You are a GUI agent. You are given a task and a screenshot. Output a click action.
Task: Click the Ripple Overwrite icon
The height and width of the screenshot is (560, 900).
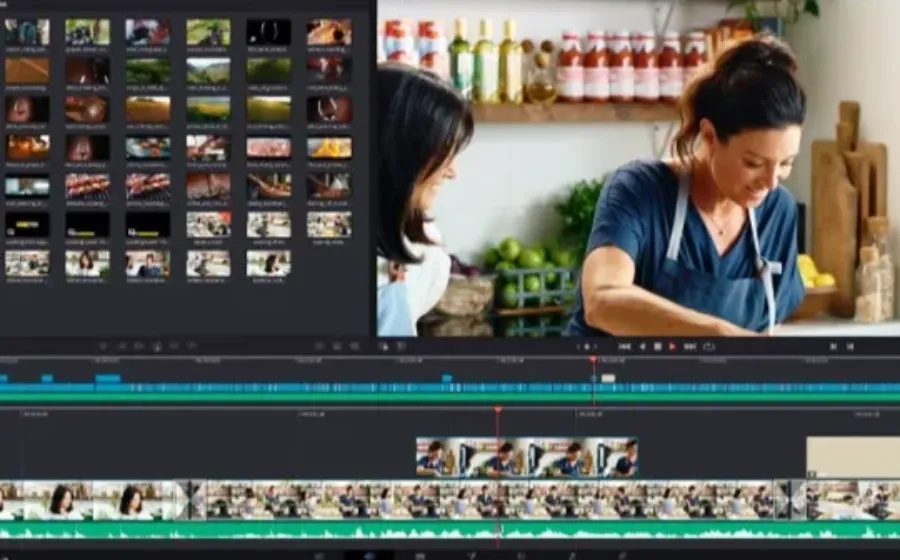click(139, 346)
